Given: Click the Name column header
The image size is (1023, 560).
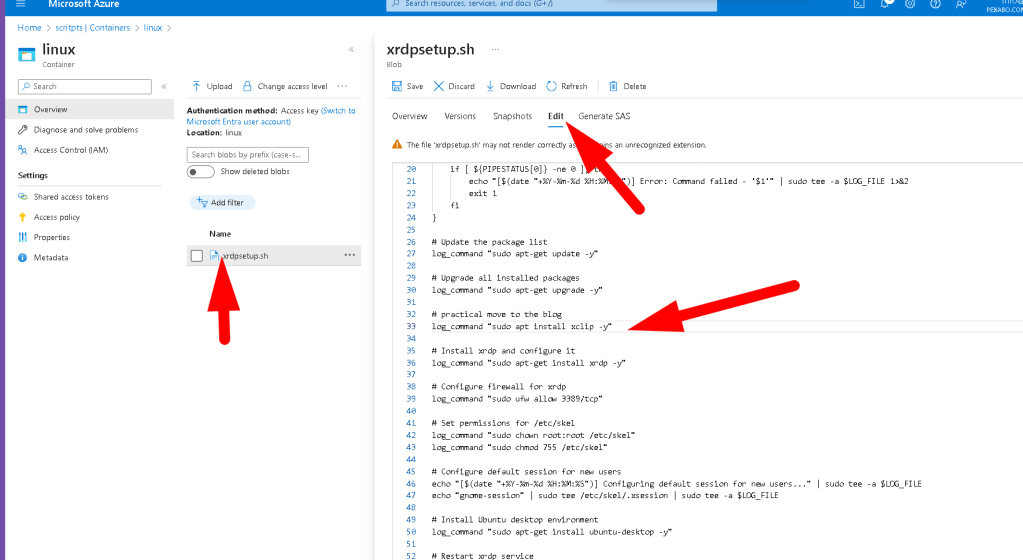Looking at the screenshot, I should point(220,234).
